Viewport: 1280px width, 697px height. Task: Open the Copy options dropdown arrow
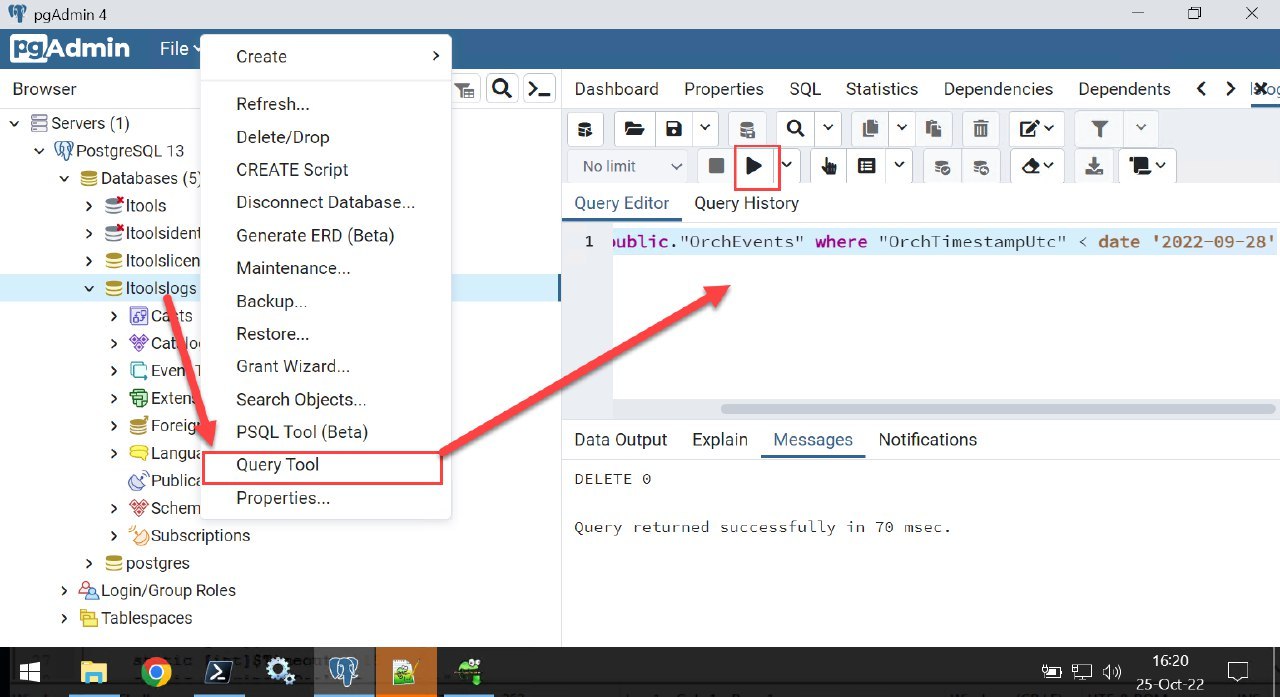point(901,128)
